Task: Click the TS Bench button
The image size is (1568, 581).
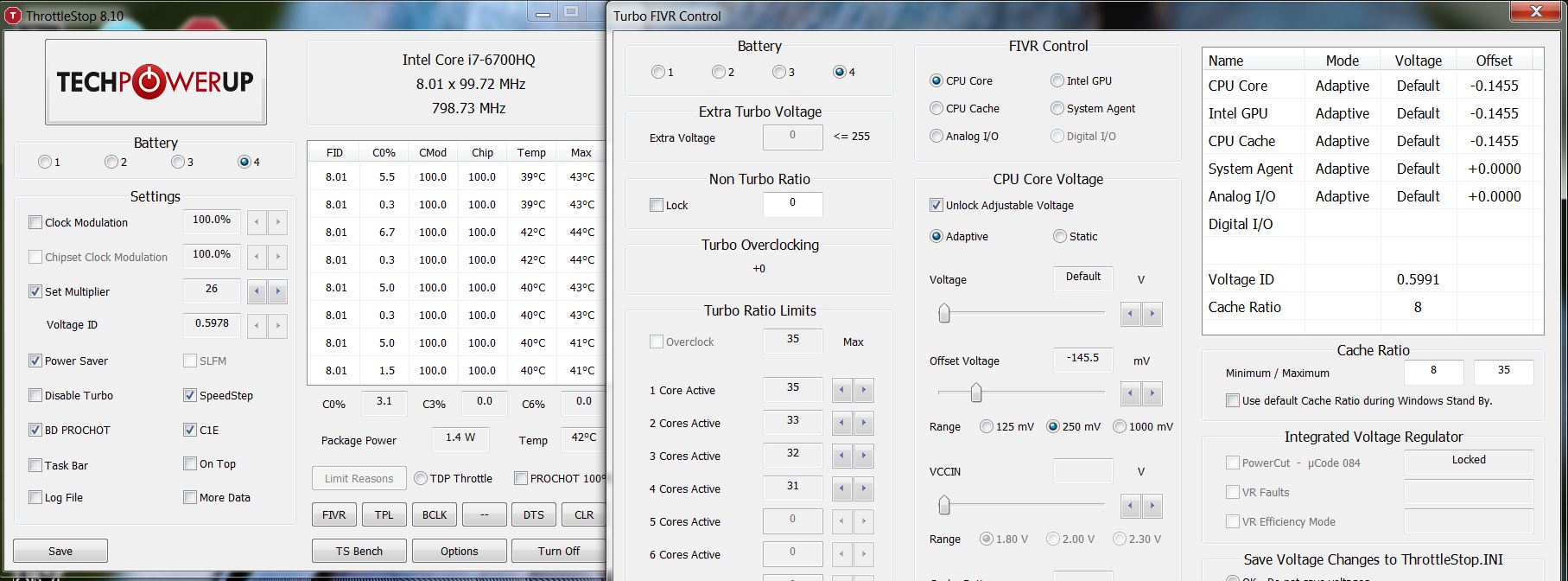Action: 359,551
